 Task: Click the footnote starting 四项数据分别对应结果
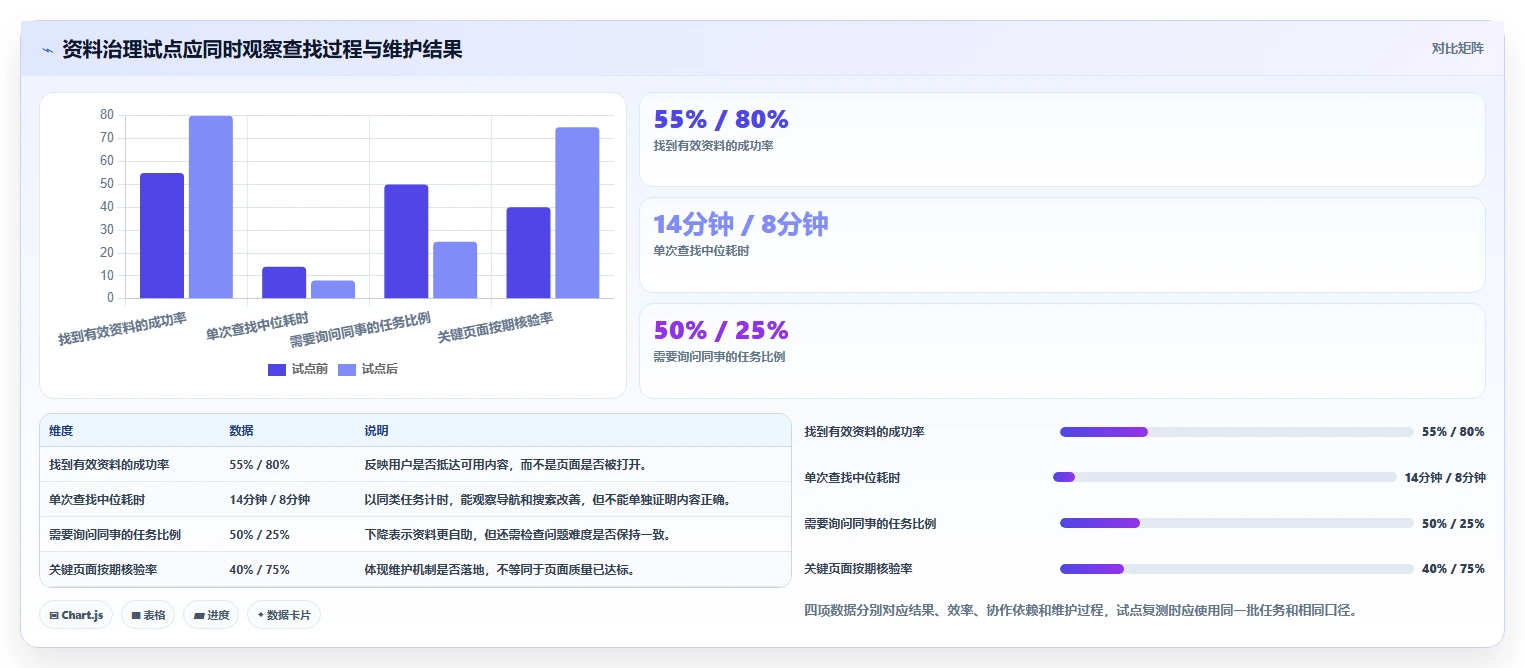(1080, 610)
